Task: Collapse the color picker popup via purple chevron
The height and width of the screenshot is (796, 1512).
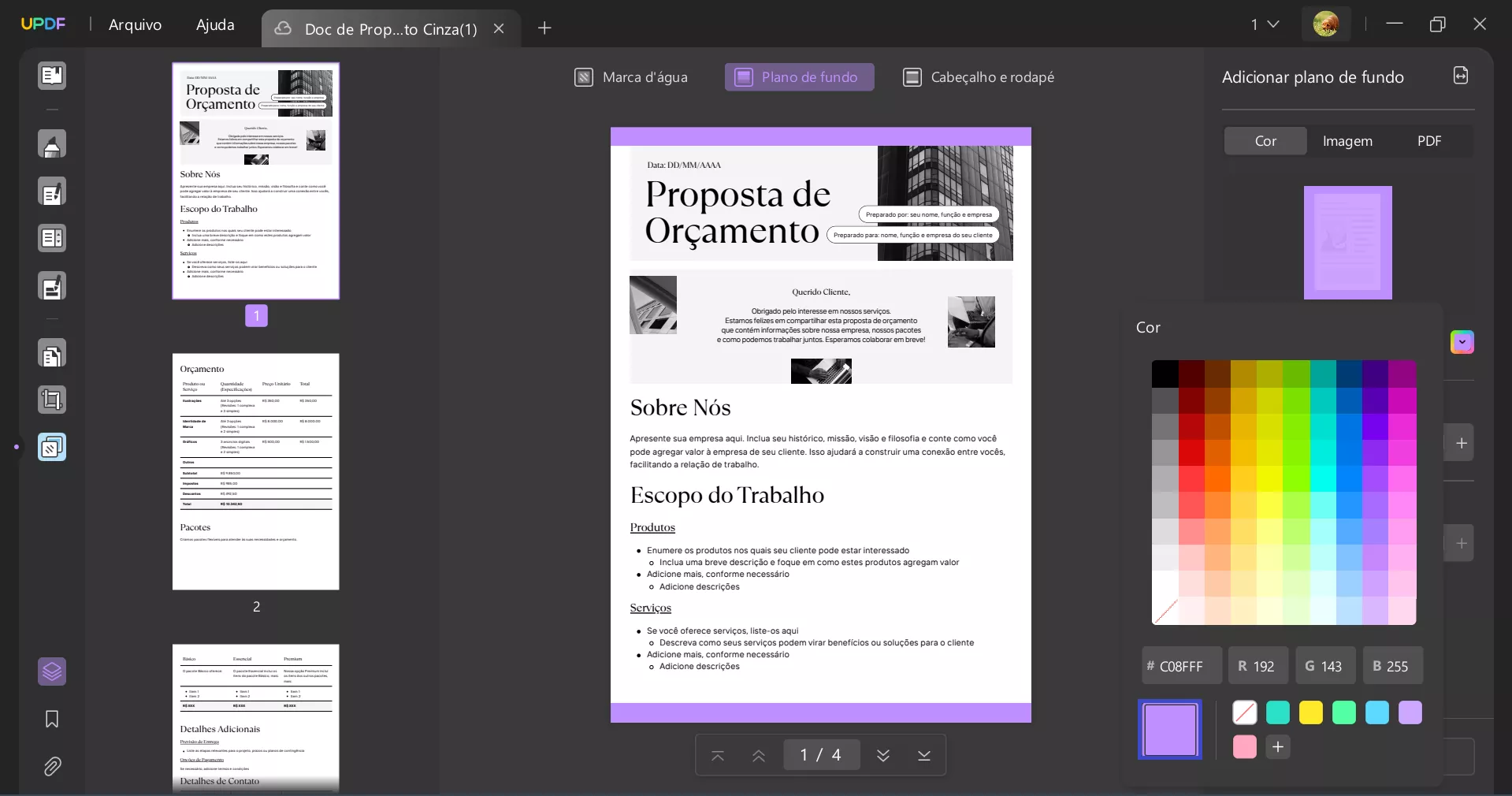Action: click(x=1462, y=343)
